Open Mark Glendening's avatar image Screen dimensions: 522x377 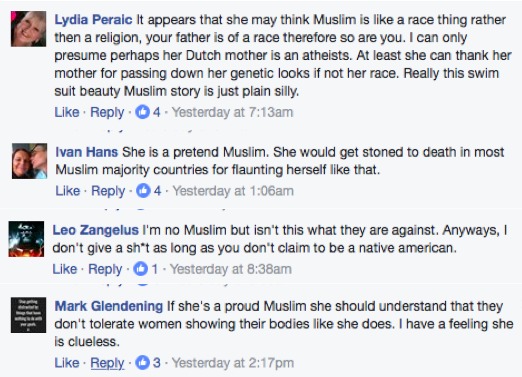pos(28,315)
